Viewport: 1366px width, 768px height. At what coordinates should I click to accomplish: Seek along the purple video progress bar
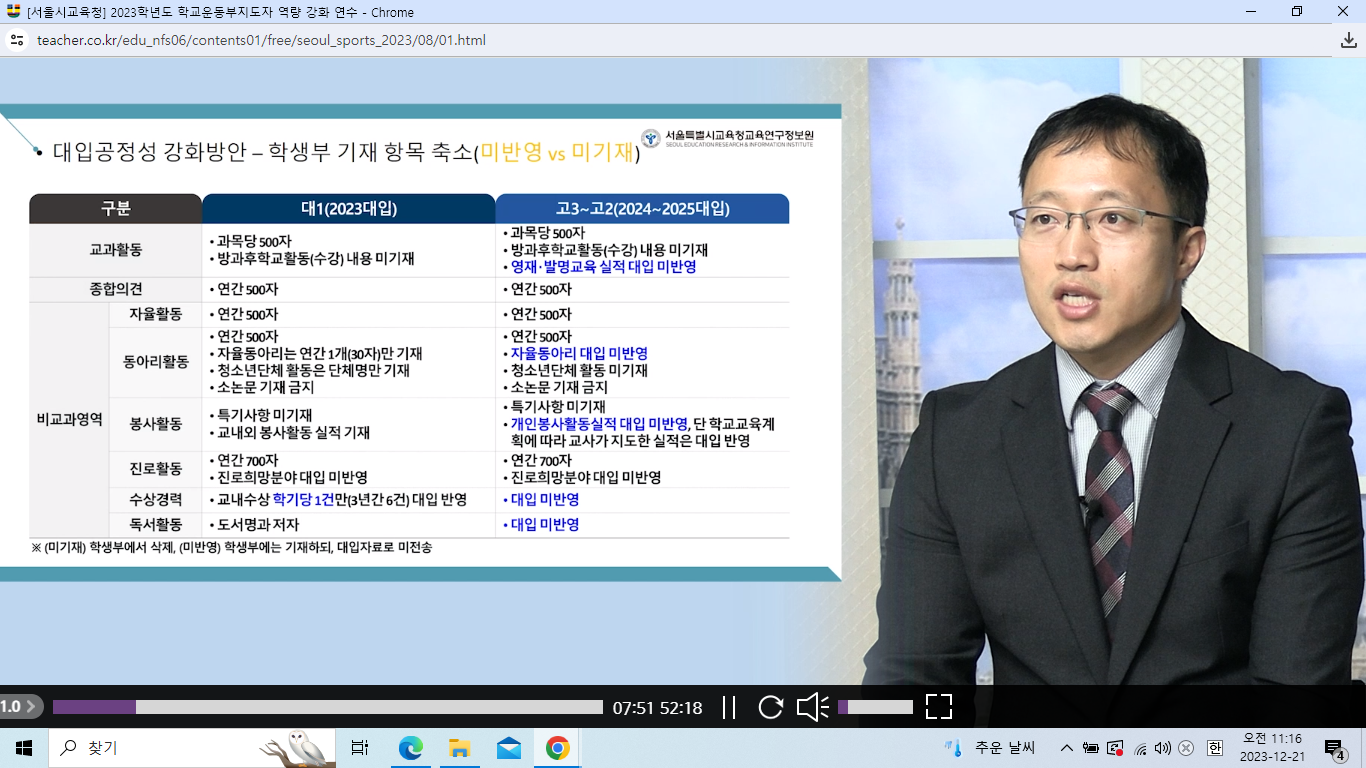328,707
